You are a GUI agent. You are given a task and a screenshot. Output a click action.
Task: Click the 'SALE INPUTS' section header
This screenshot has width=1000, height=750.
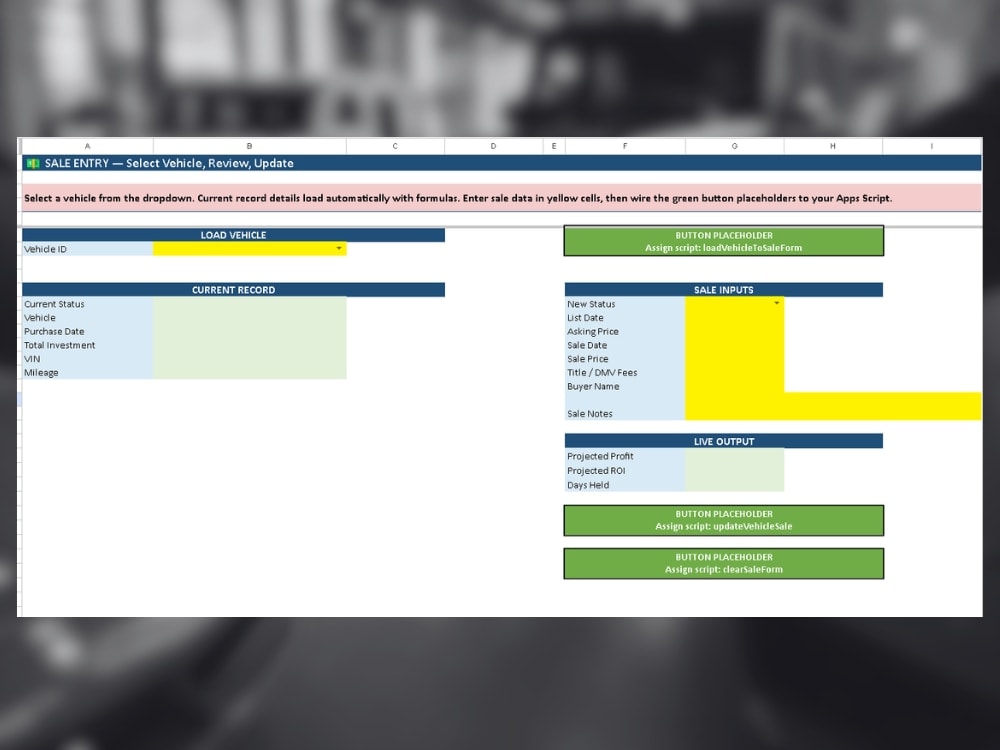pos(724,290)
